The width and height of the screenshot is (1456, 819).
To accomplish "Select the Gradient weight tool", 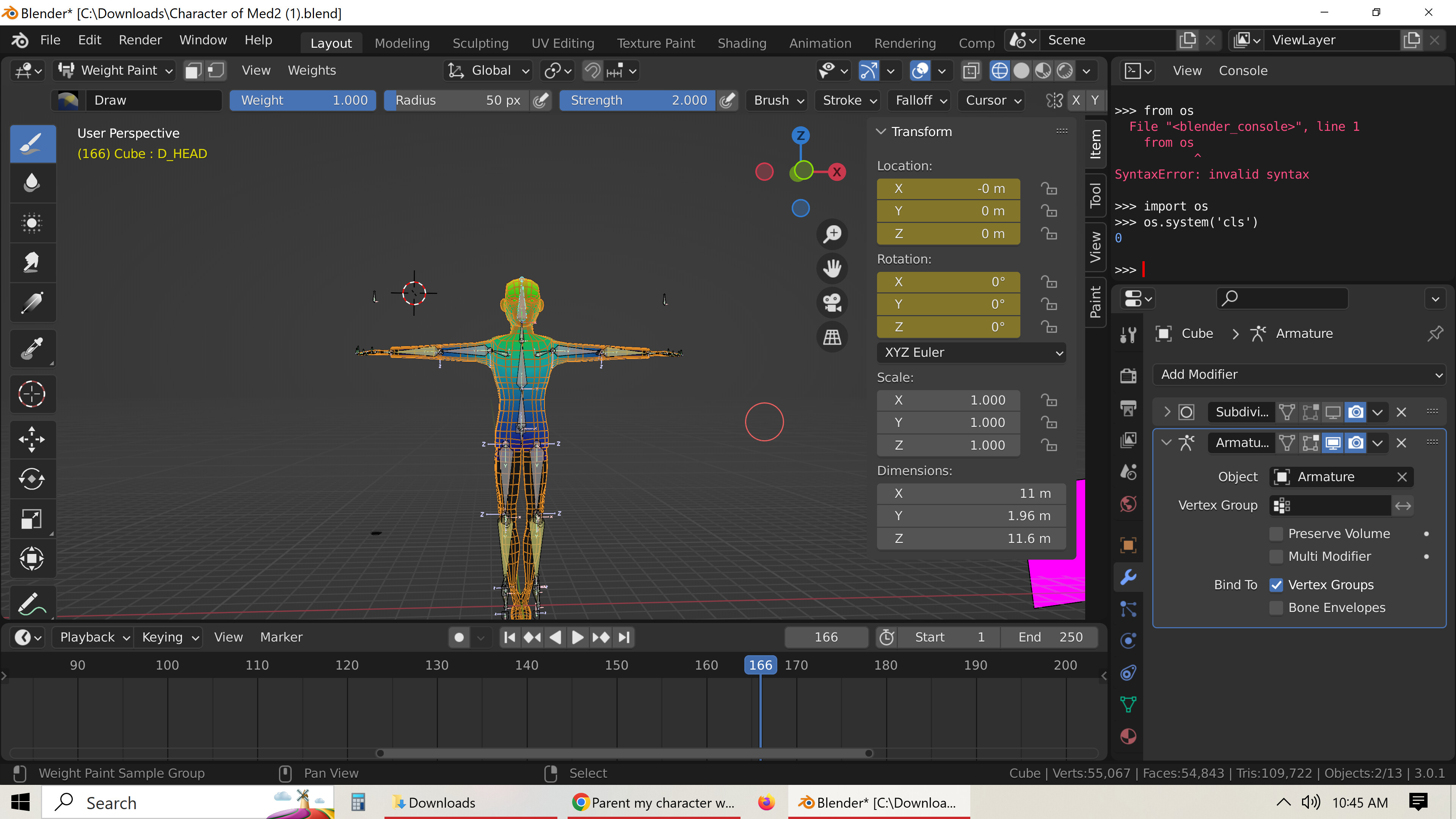I will point(32,303).
